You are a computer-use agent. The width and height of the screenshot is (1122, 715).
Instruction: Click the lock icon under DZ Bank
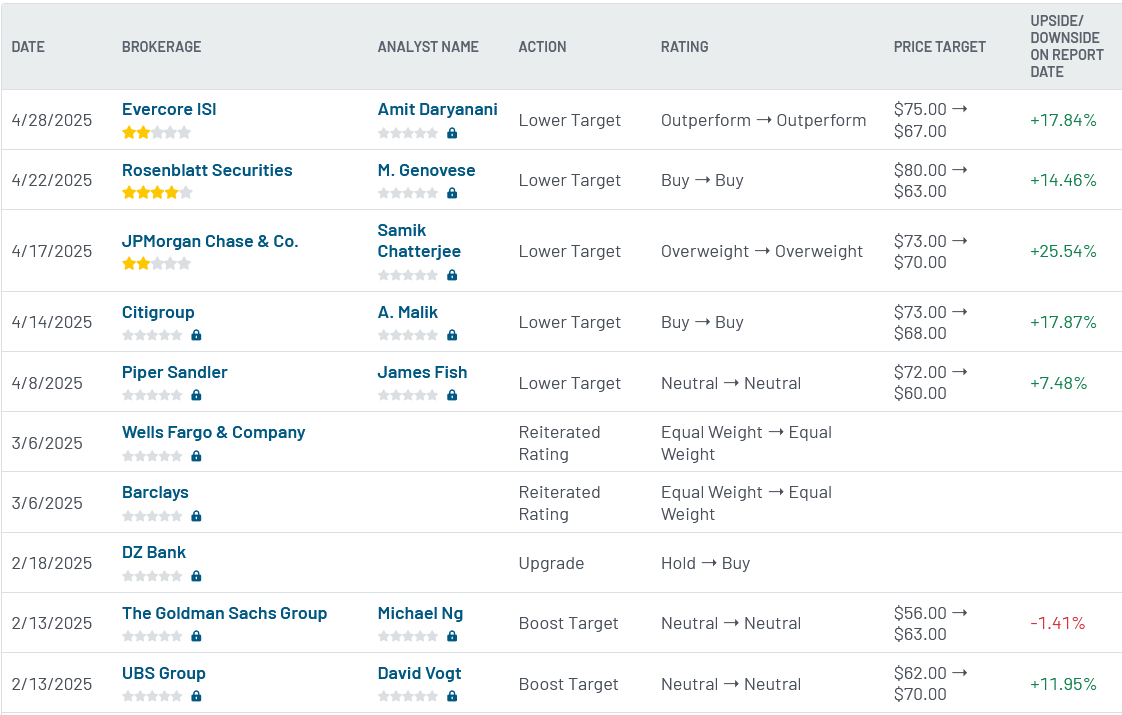(x=197, y=576)
